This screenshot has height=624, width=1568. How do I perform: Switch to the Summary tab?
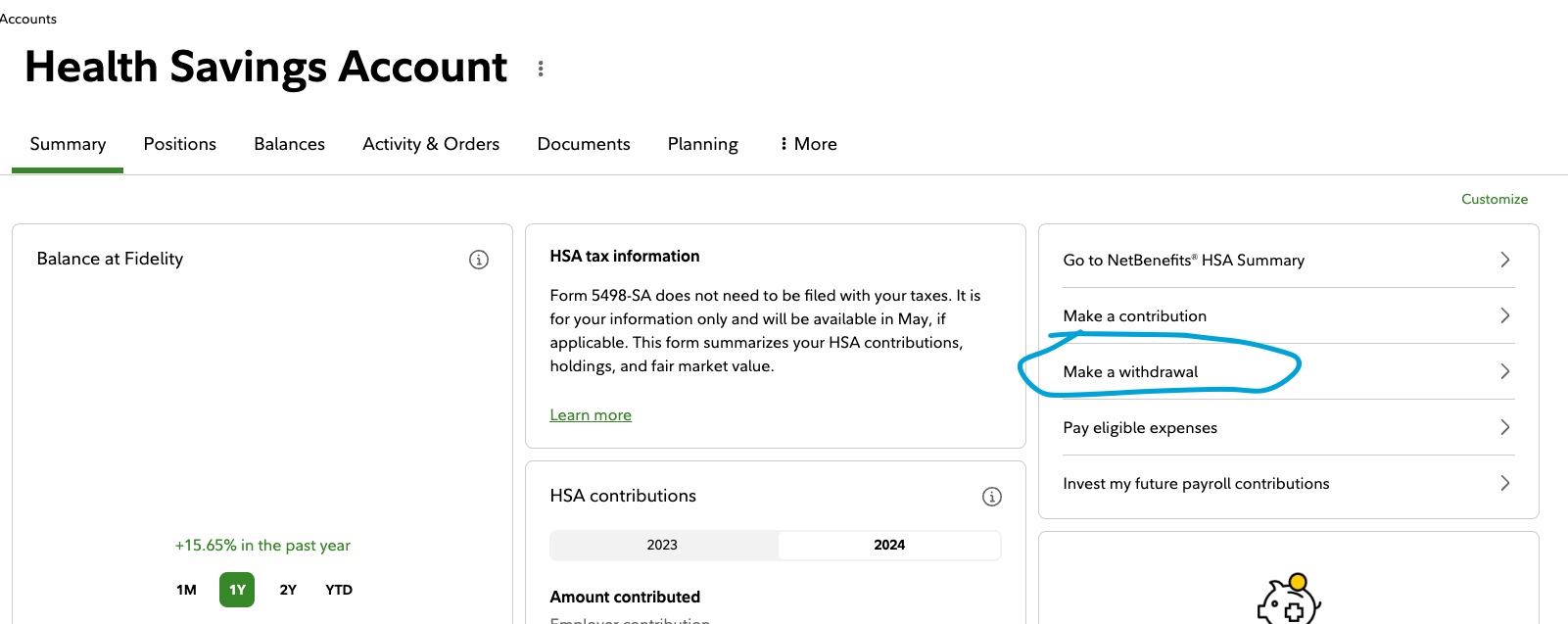click(x=68, y=144)
